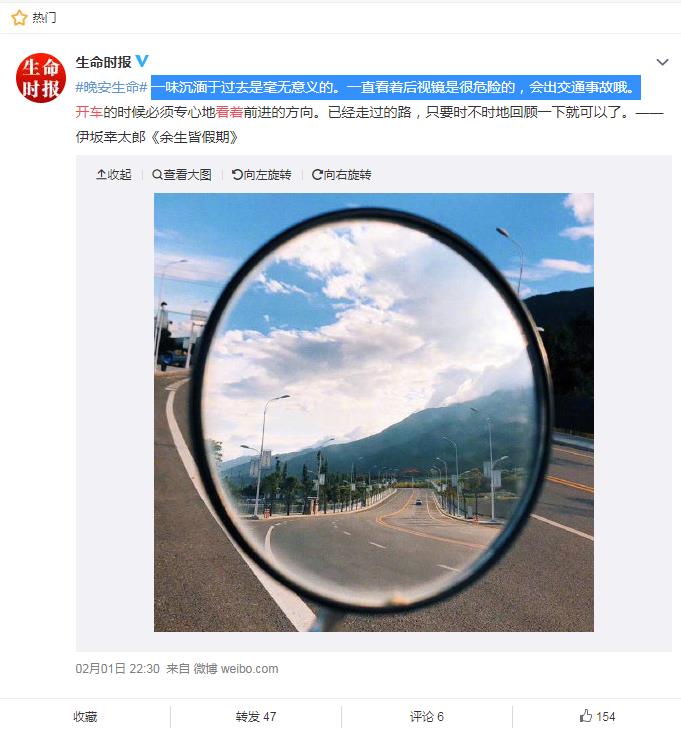Open the 微博 weibo.com source link

click(236, 668)
